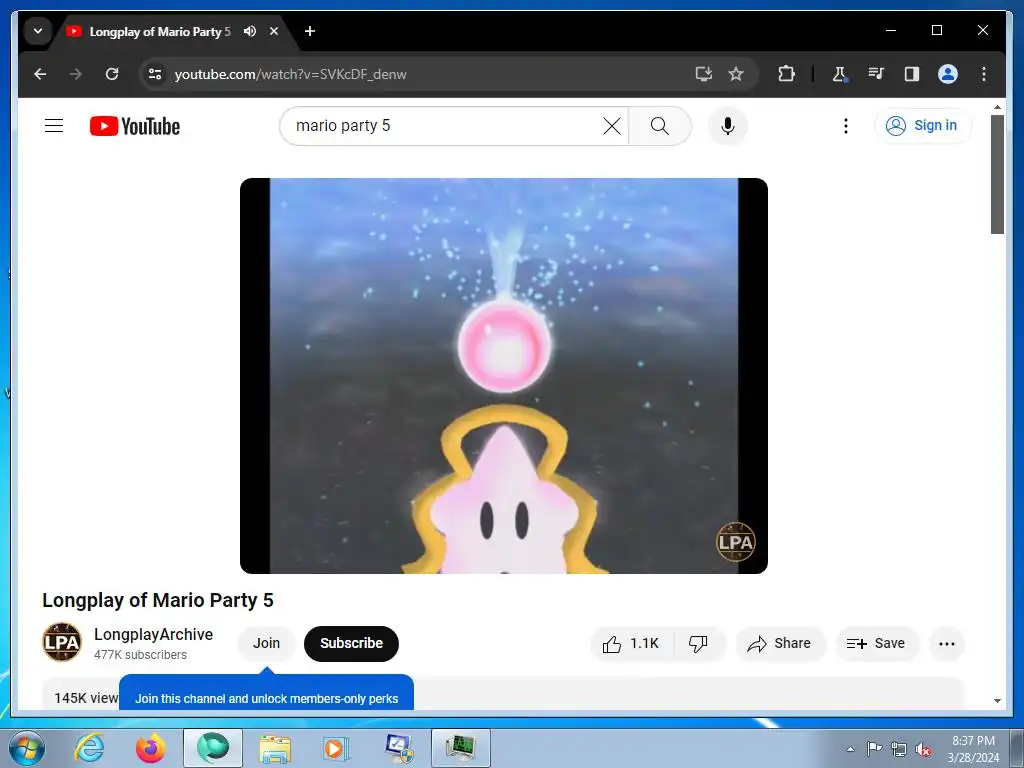View site information icon in address bar
The image size is (1024, 768).
tap(155, 74)
